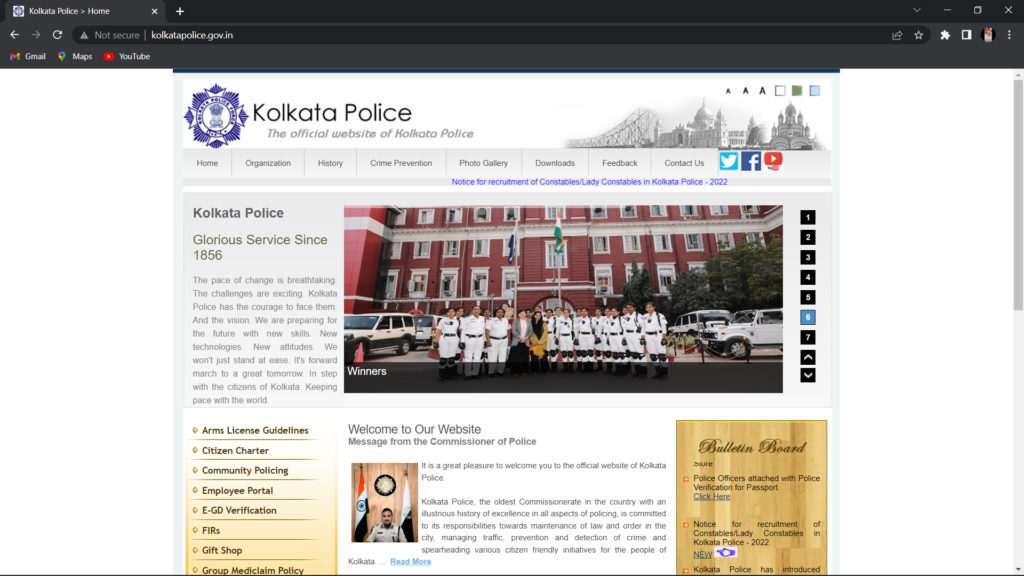
Task: Switch slideshow to slide 3
Action: (x=808, y=257)
